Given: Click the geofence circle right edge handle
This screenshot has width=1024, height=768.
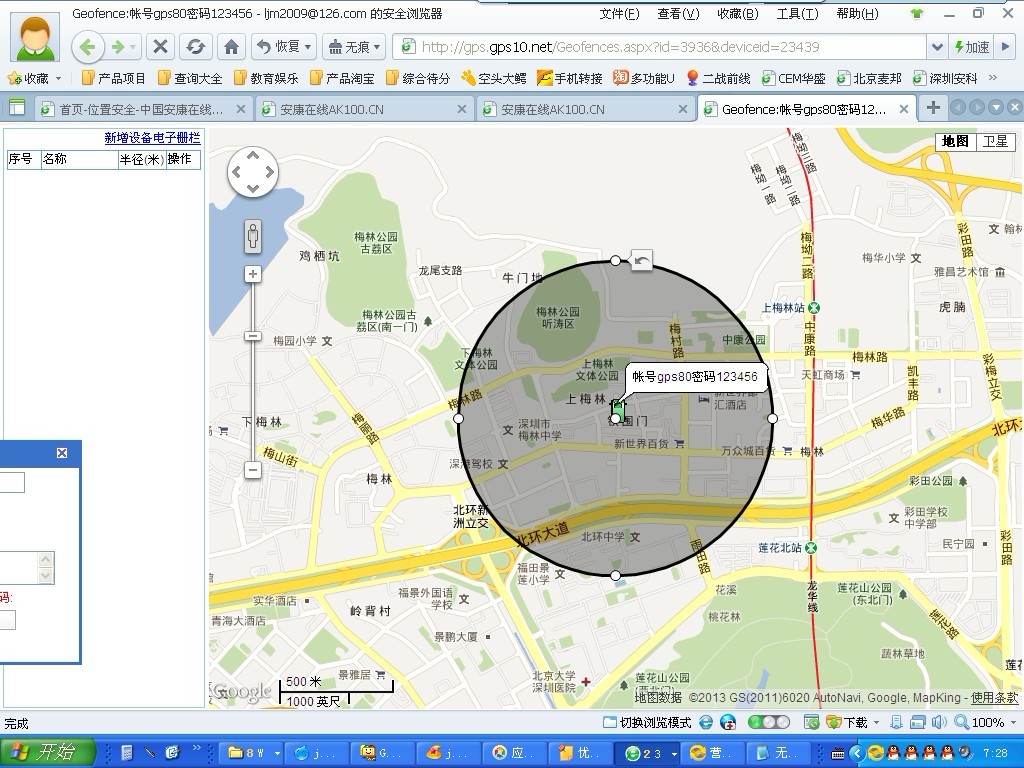Looking at the screenshot, I should 773,418.
